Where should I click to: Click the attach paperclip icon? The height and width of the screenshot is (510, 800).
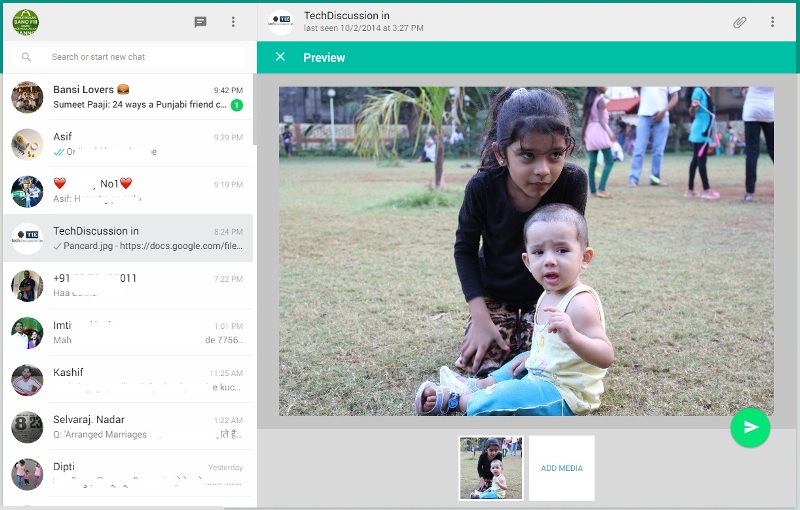tap(739, 22)
